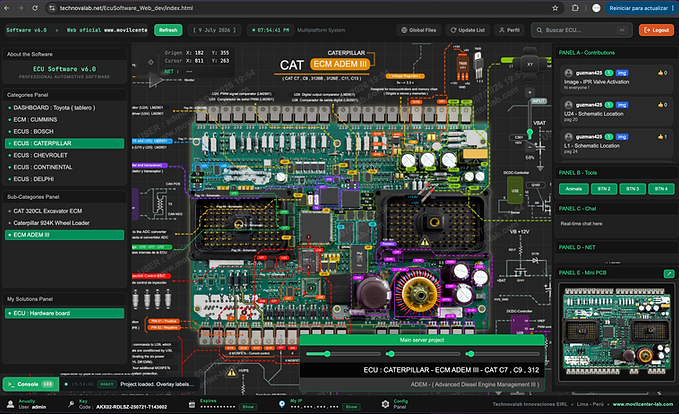This screenshot has width=679, height=414.
Task: Click the pan-right arrow beside XY control
Action: point(543,64)
